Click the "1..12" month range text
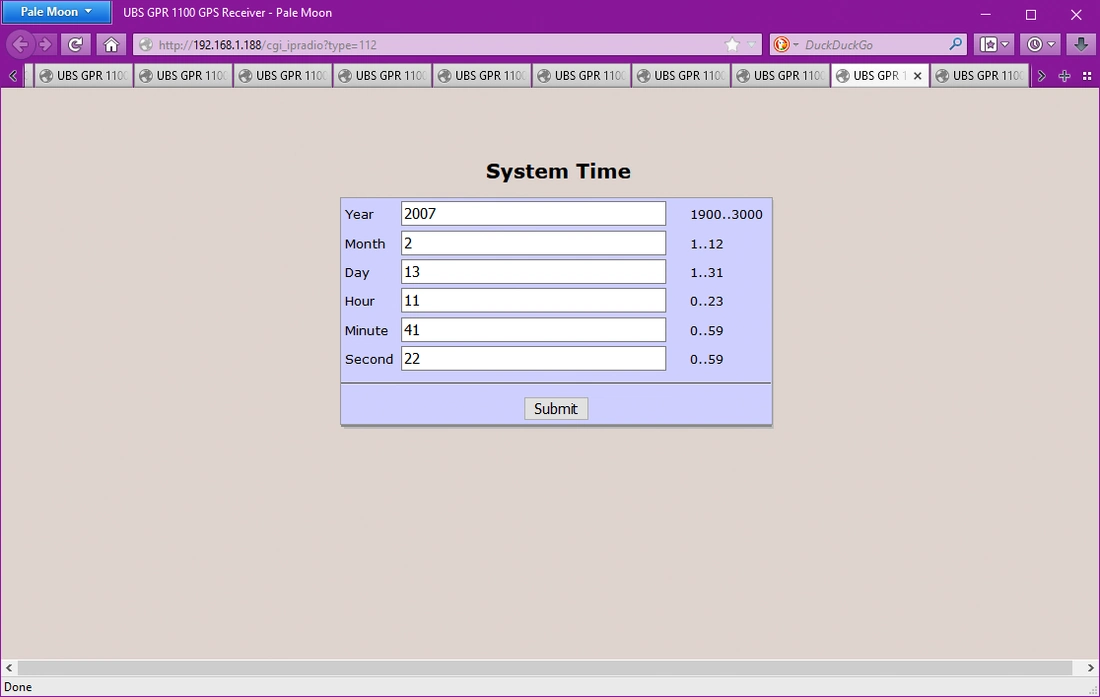 coord(706,244)
